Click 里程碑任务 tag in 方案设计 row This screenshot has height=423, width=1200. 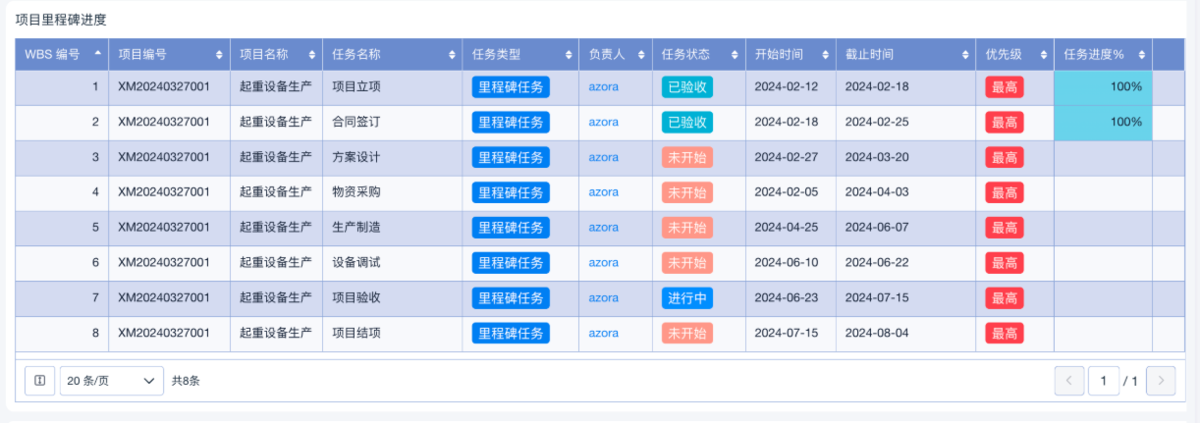[511, 157]
